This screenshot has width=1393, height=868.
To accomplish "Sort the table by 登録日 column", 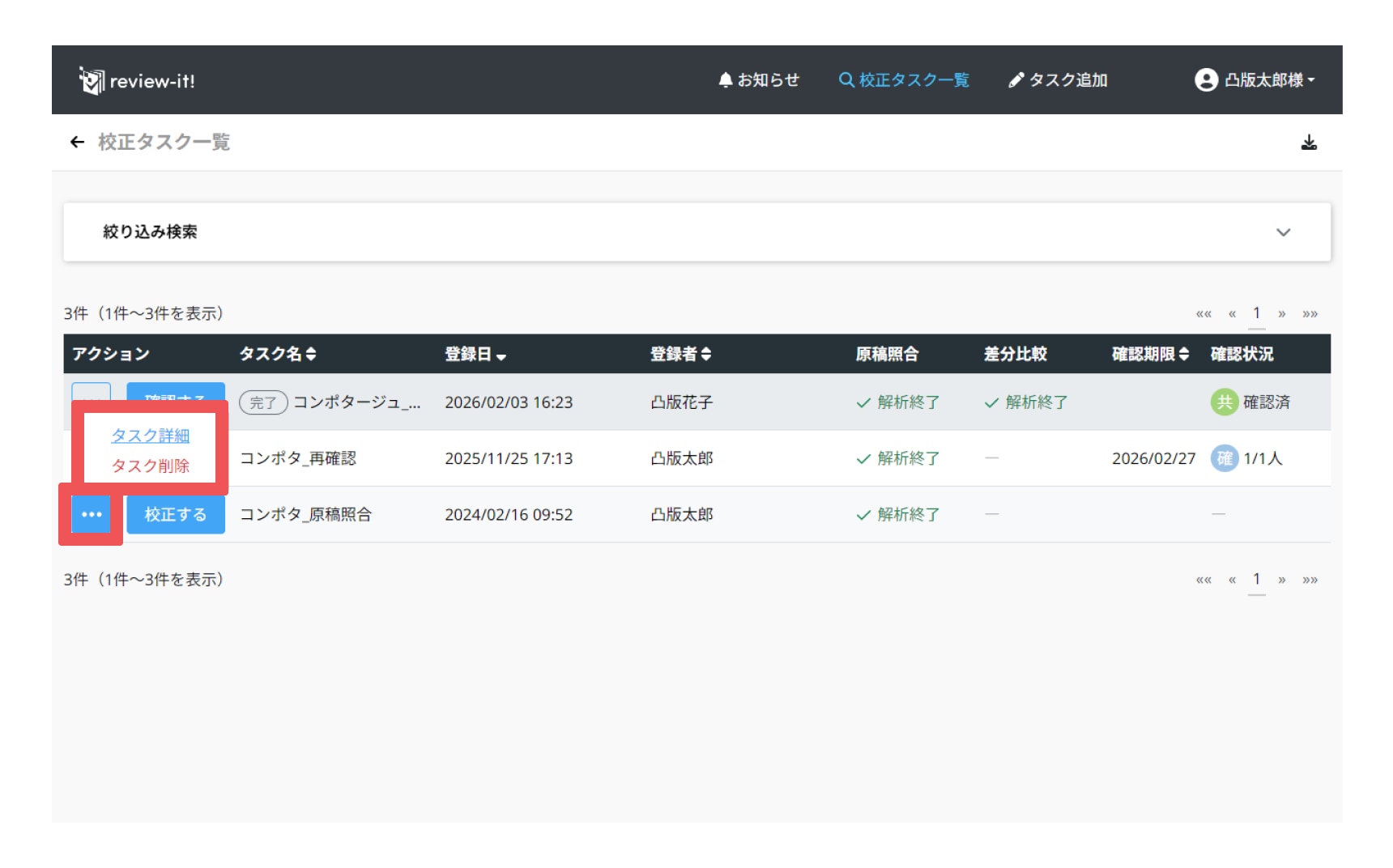I will point(475,355).
